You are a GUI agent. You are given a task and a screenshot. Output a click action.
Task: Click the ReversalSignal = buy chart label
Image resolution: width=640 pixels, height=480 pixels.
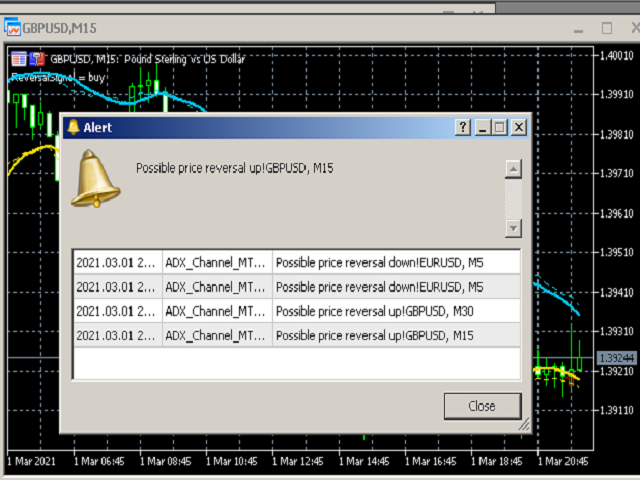pos(58,78)
